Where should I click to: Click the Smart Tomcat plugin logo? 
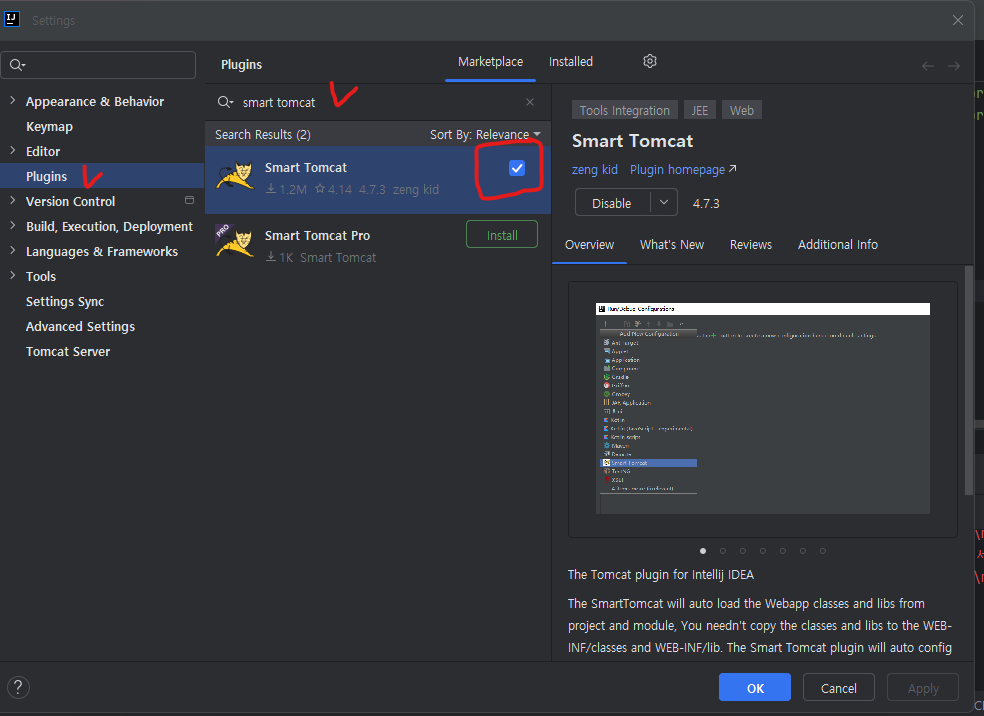click(x=234, y=176)
